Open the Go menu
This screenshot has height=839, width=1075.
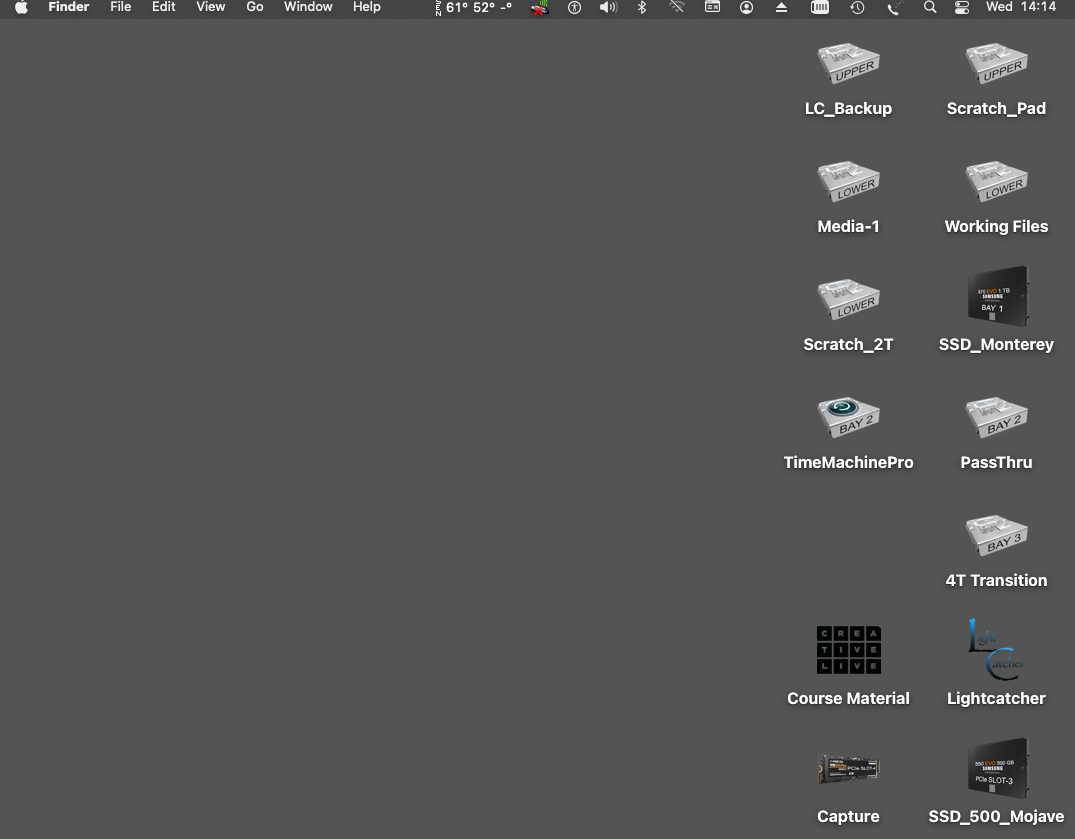255,7
